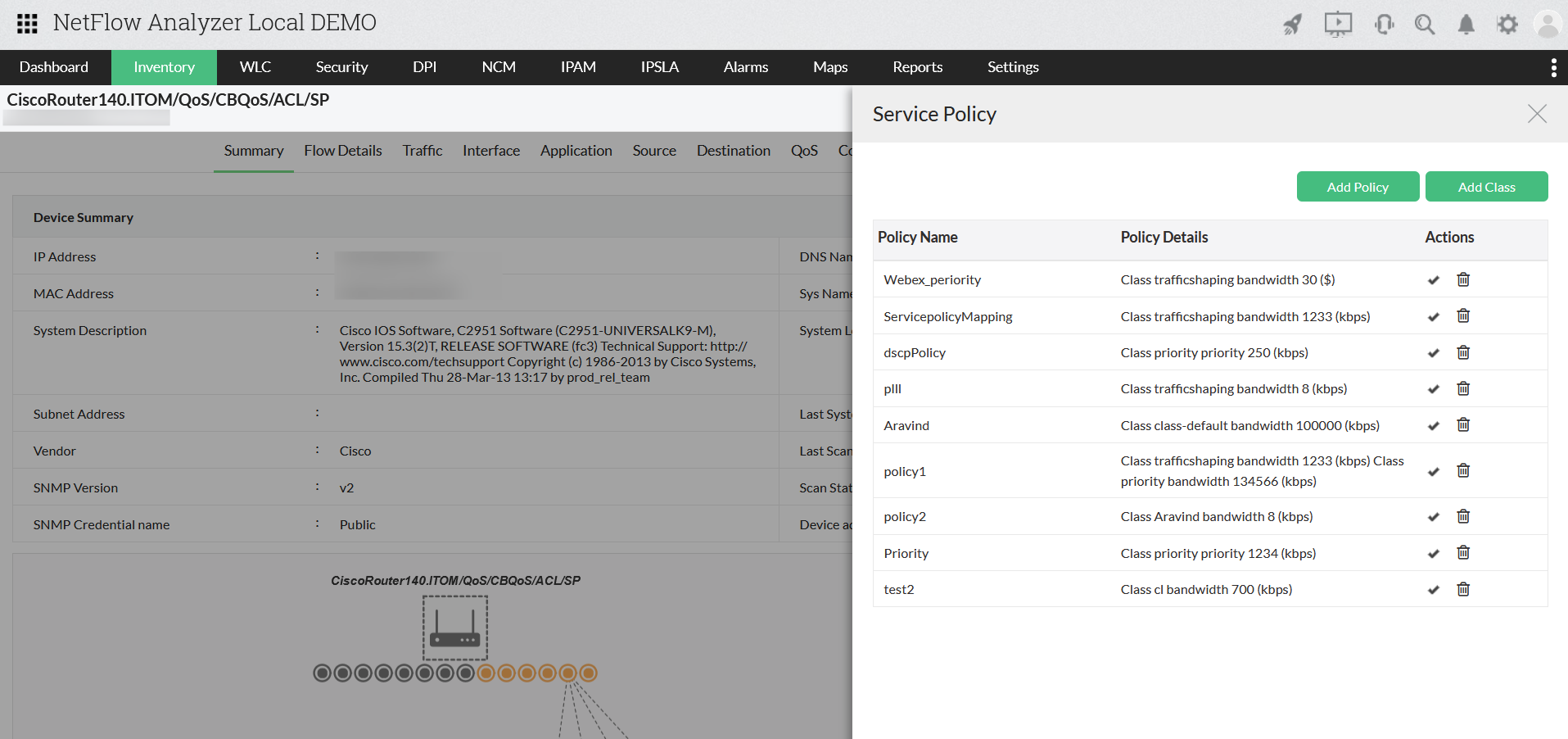Close the Service Policy panel
The image size is (1568, 739).
tap(1537, 114)
